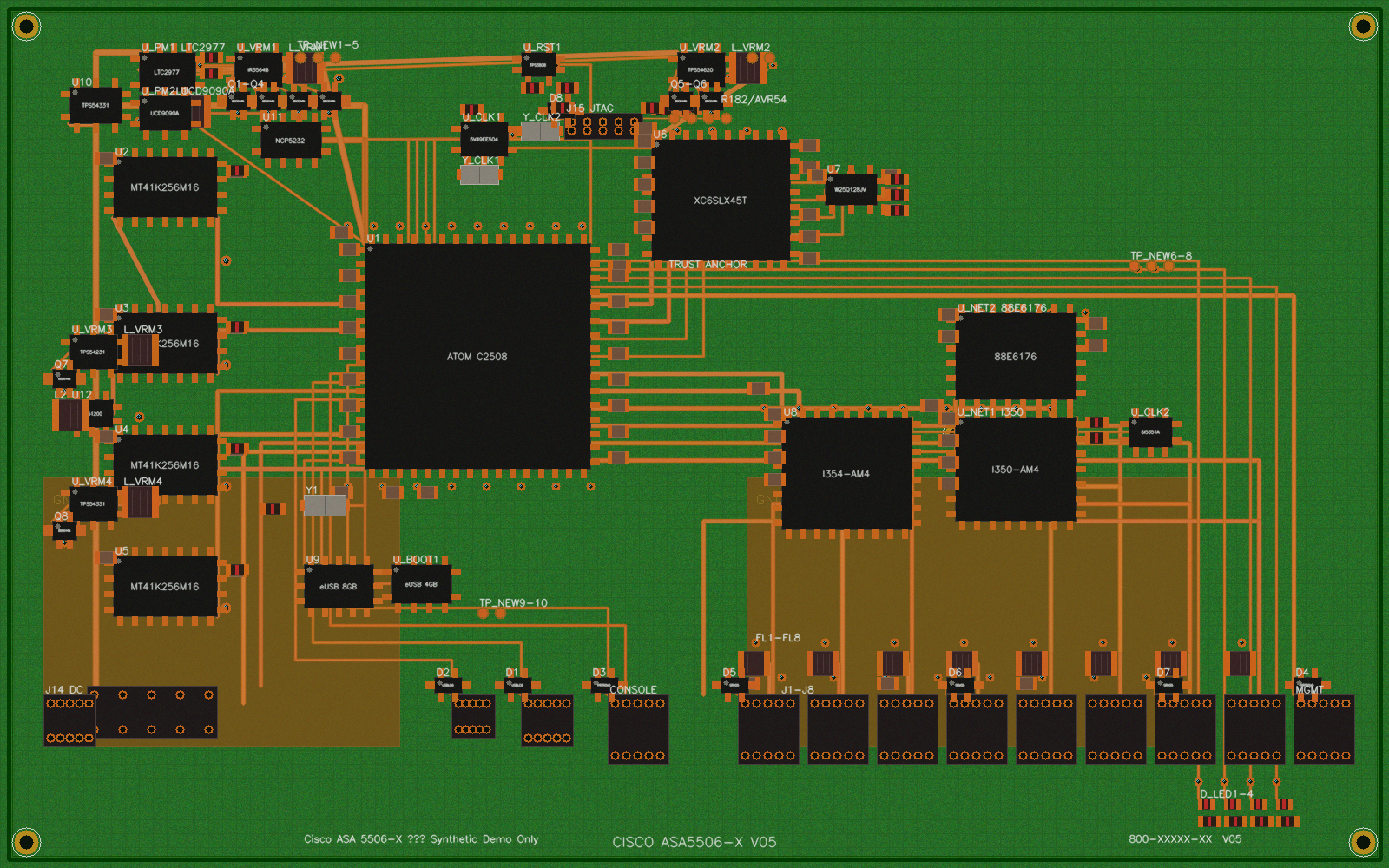This screenshot has height=868, width=1389.
Task: Click the D2 diode label
Action: point(443,673)
